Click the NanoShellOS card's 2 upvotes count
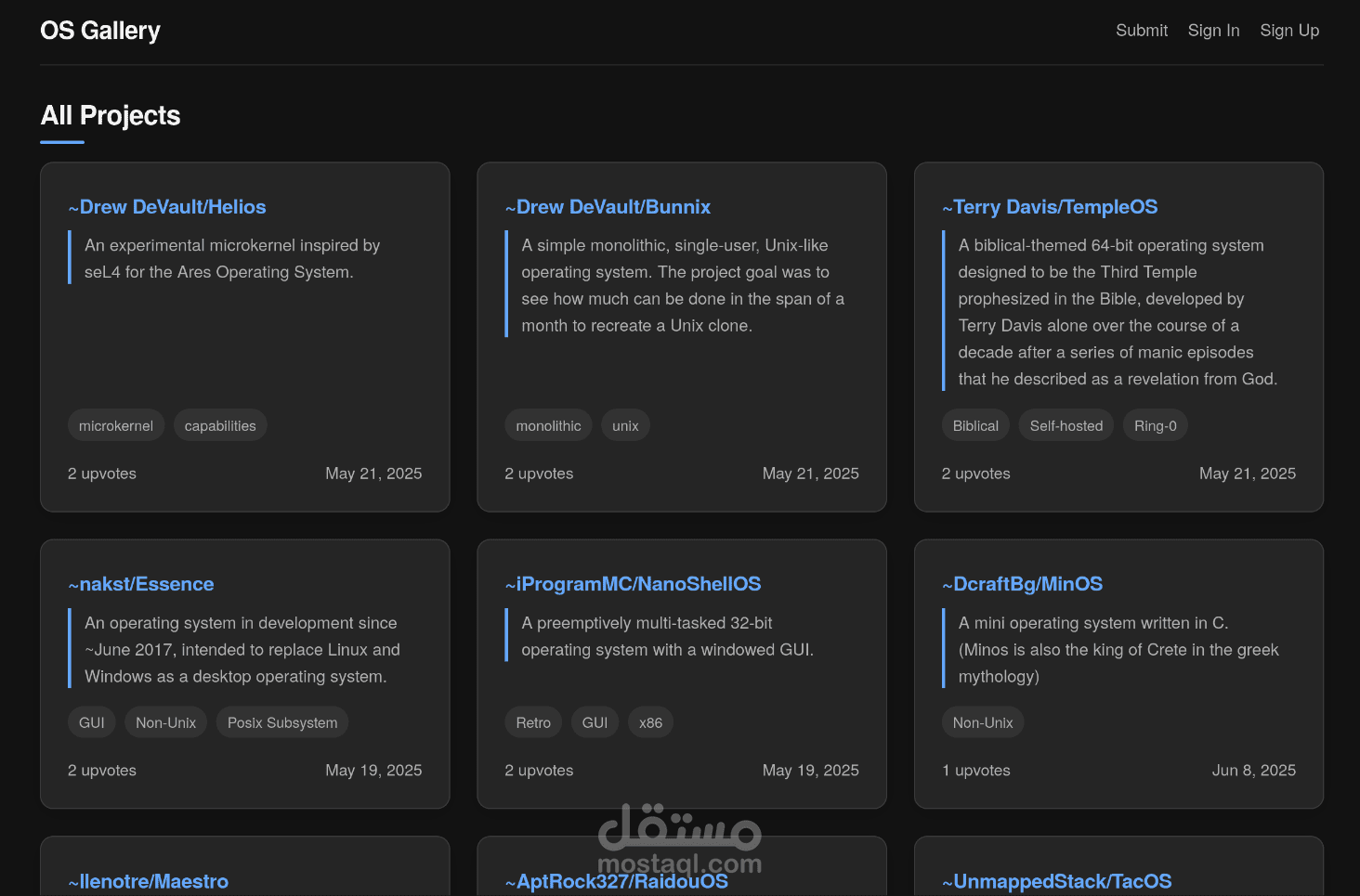Screen dimensions: 1360x896 pos(539,771)
